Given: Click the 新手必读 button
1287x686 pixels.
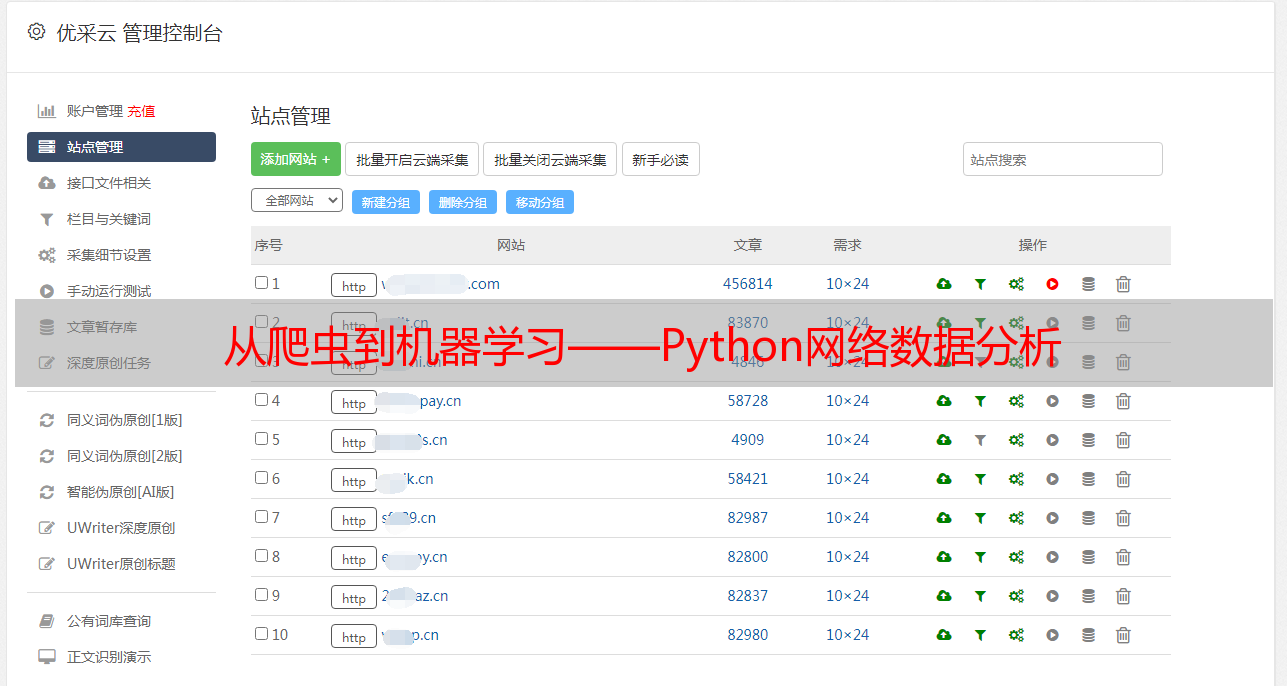Looking at the screenshot, I should [661, 159].
